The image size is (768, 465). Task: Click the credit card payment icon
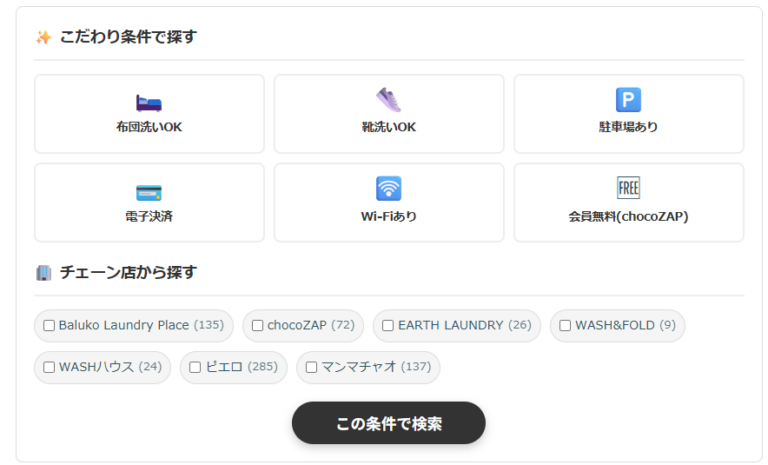point(149,191)
